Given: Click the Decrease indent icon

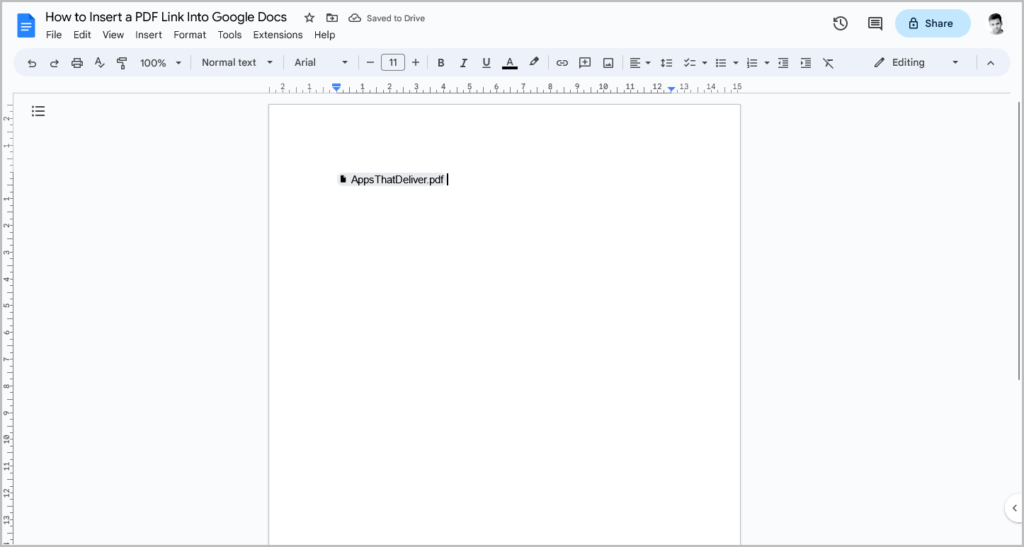Looking at the screenshot, I should pyautogui.click(x=783, y=63).
